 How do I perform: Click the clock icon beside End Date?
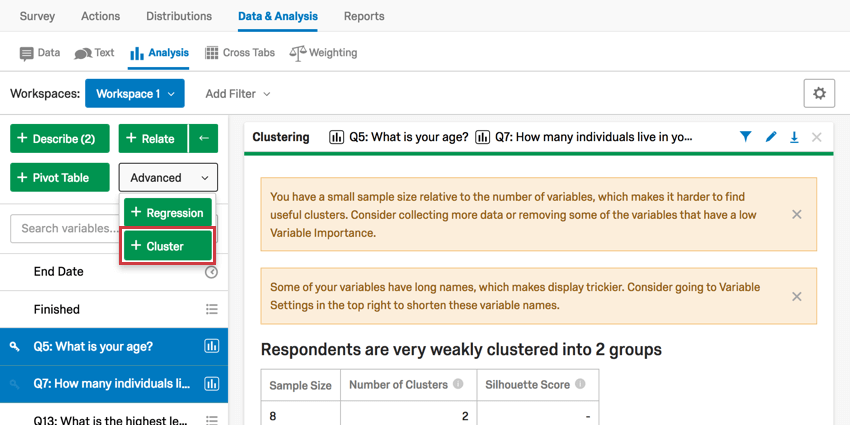(211, 272)
